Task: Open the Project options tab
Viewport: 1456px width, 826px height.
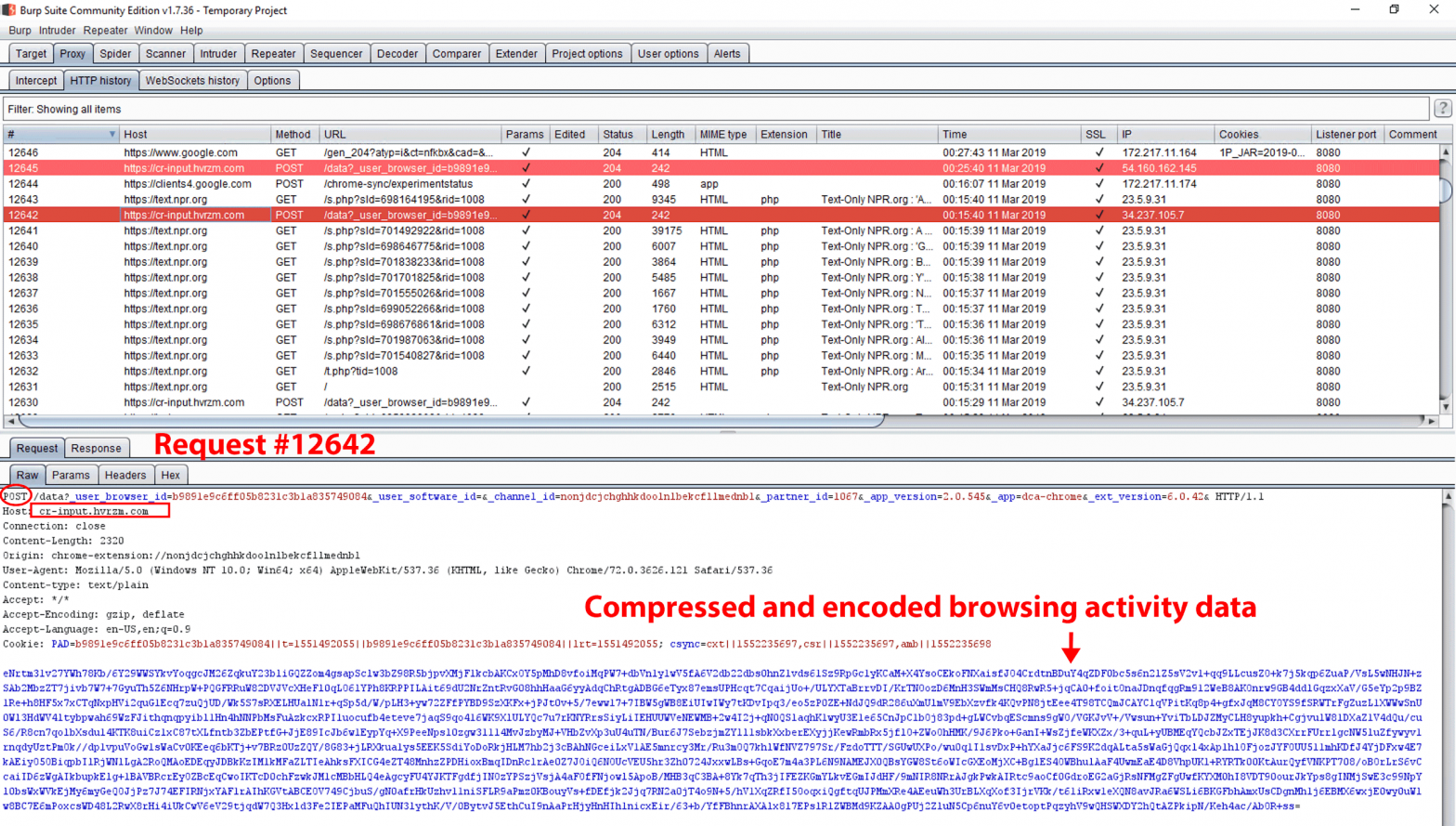Action: coord(587,54)
